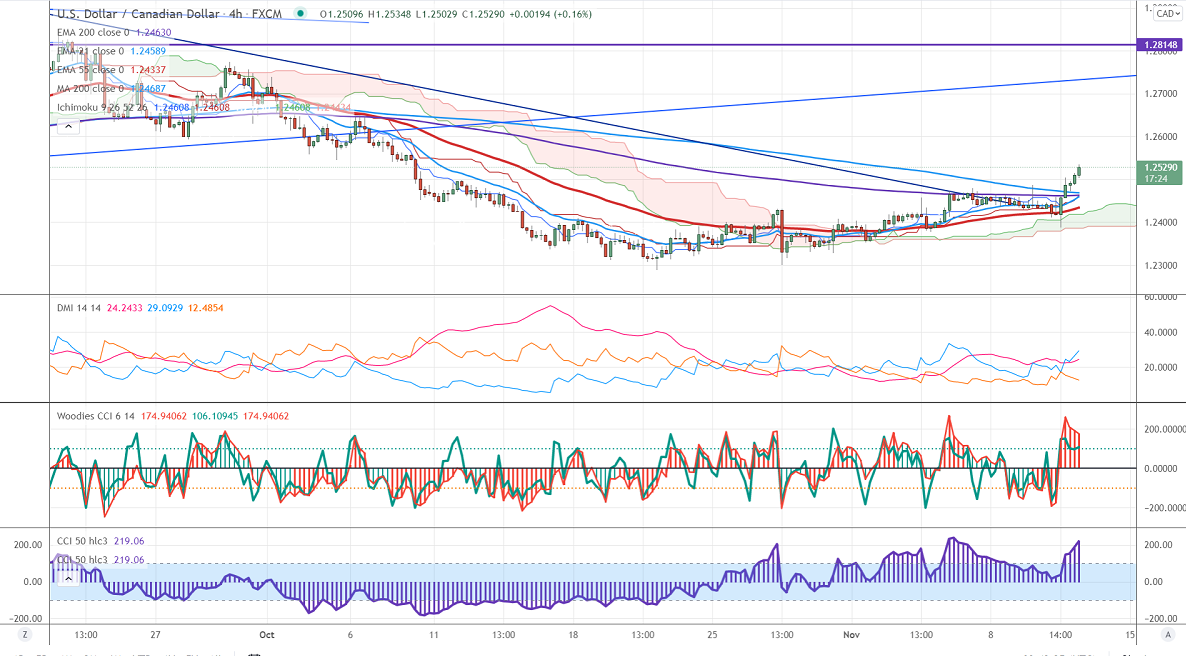Click the 11 date on time axis
Viewport: 1186px width, 656px height.
click(433, 635)
